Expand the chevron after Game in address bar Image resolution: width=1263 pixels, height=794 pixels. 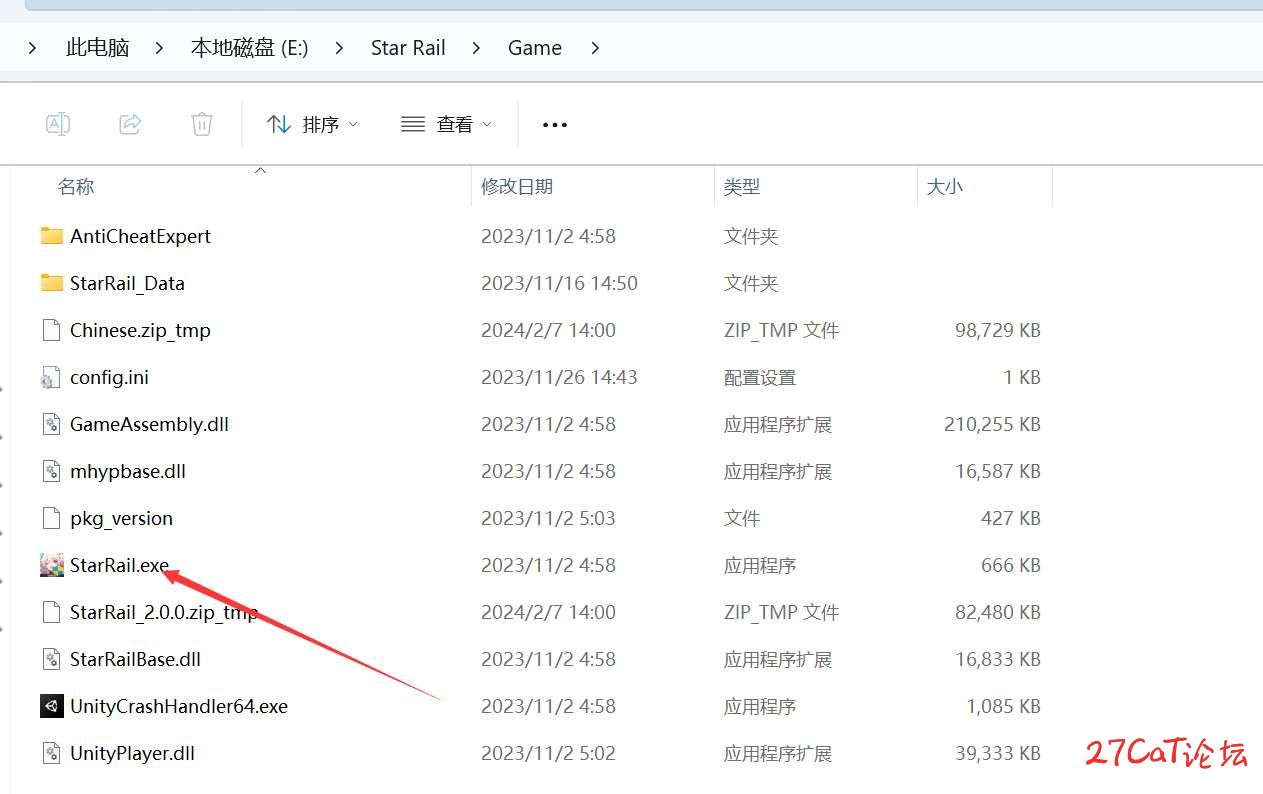point(595,48)
